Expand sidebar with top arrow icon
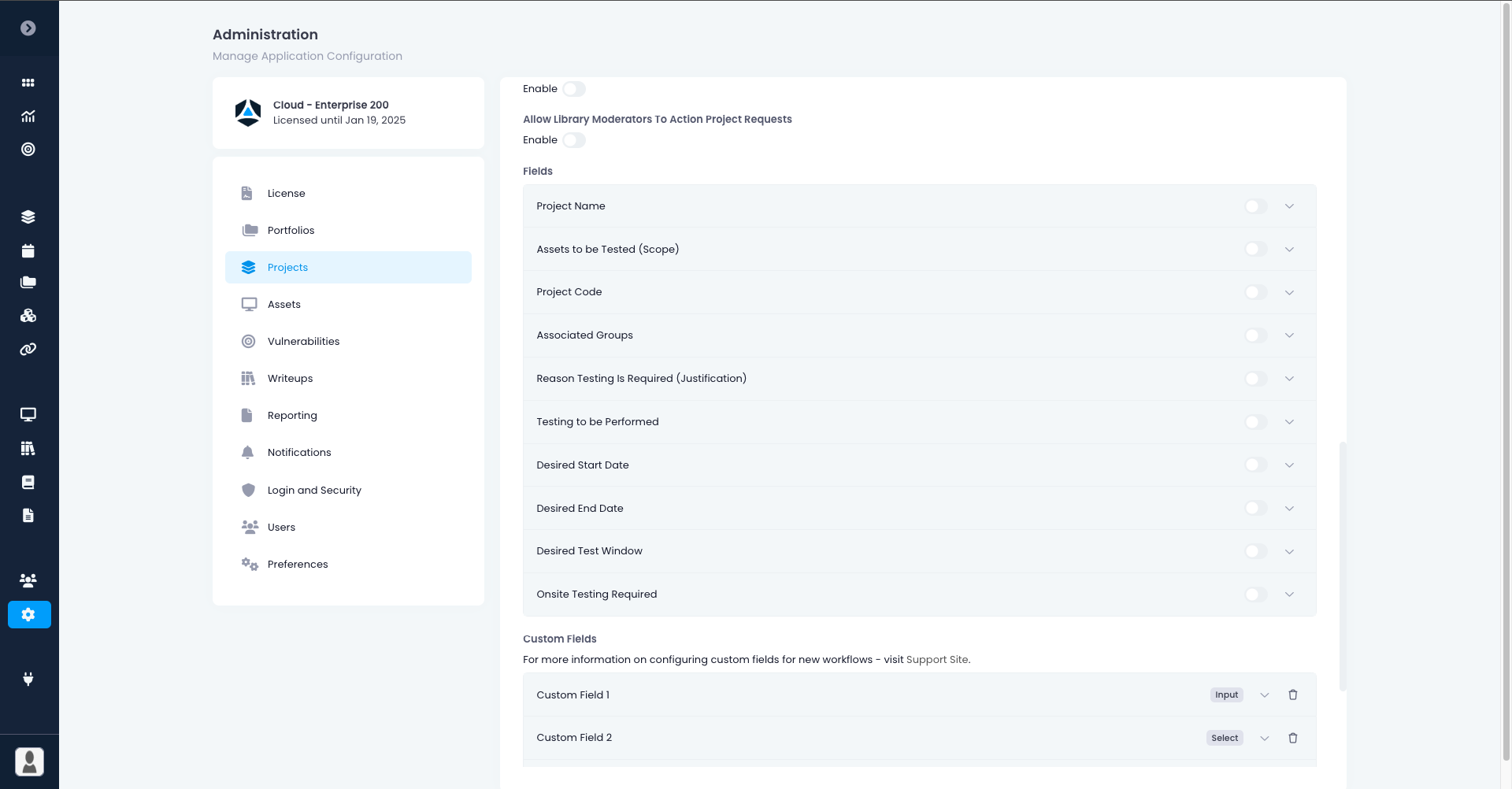The image size is (1512, 789). point(28,28)
